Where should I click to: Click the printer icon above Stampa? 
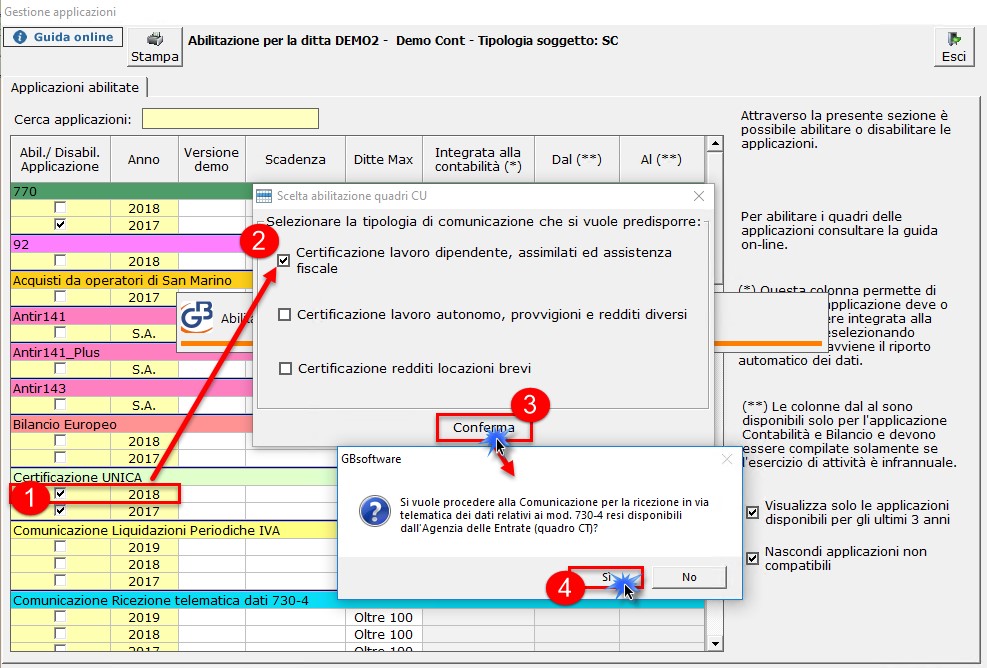point(155,39)
